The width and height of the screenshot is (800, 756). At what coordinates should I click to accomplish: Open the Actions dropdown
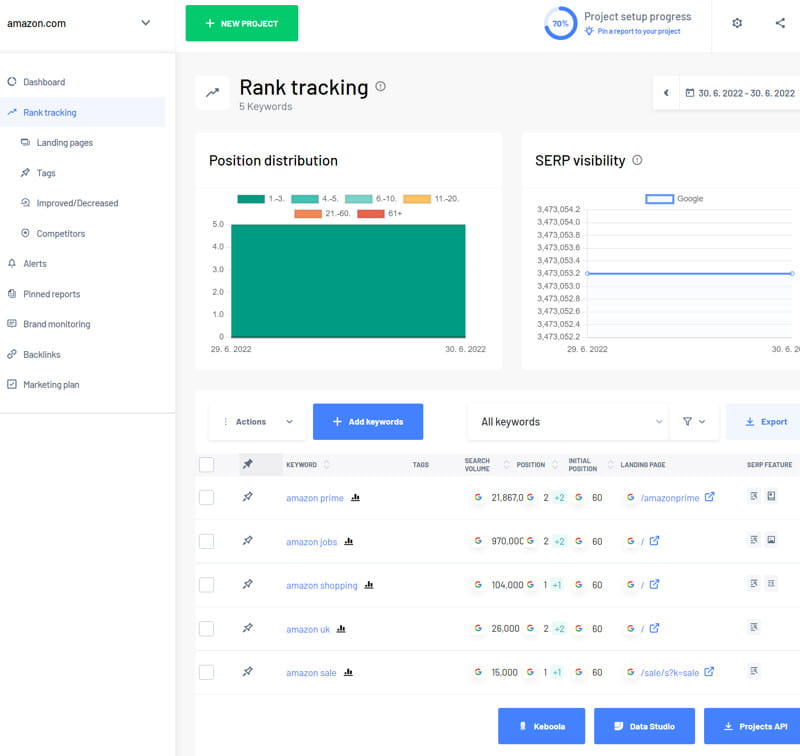(258, 422)
